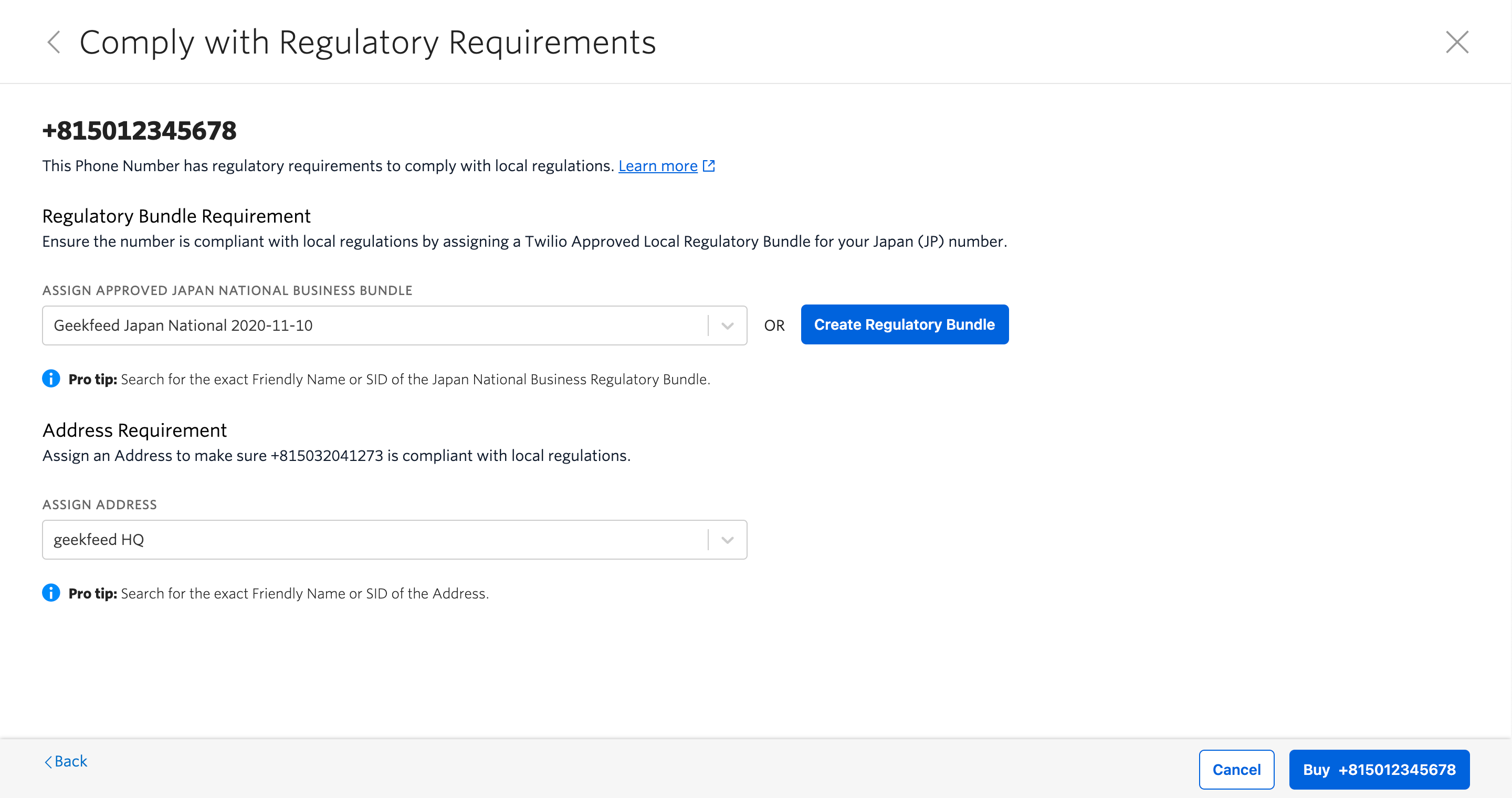Click the address sentence mentioning +815032041273
The image size is (1512, 798).
[337, 455]
